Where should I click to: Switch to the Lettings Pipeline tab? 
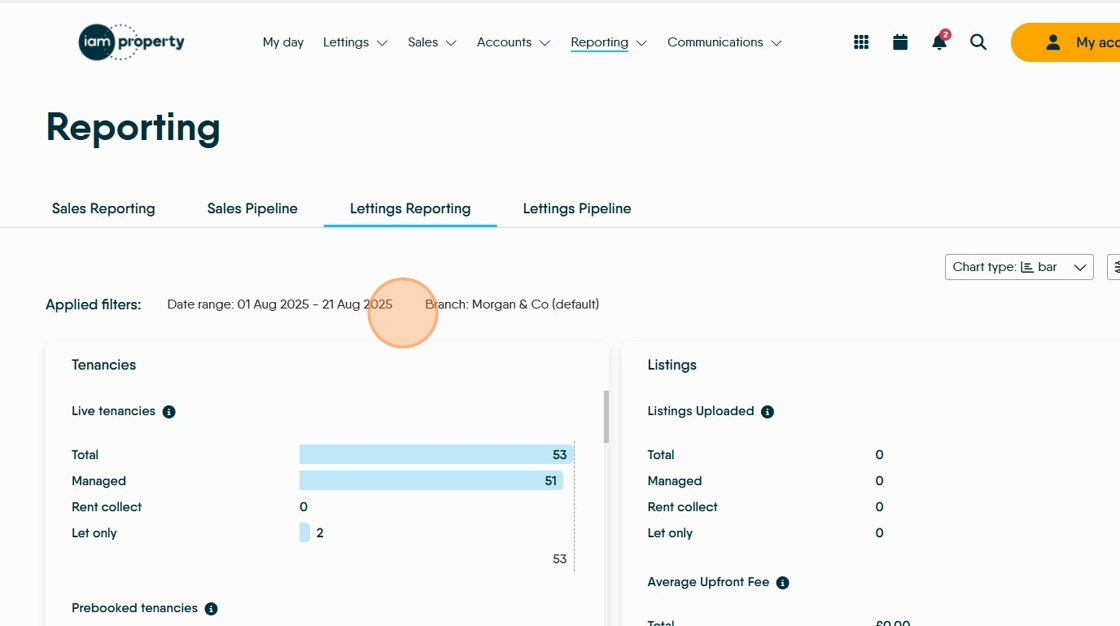(x=577, y=209)
